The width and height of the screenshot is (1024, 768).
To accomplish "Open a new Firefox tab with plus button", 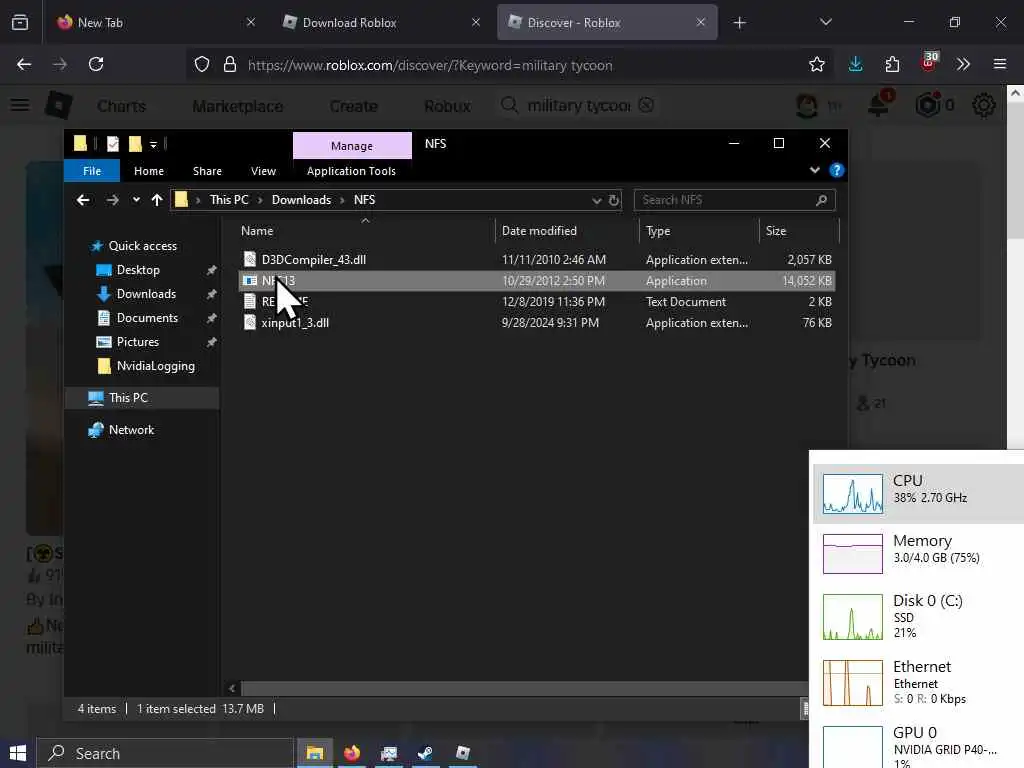I will [739, 23].
